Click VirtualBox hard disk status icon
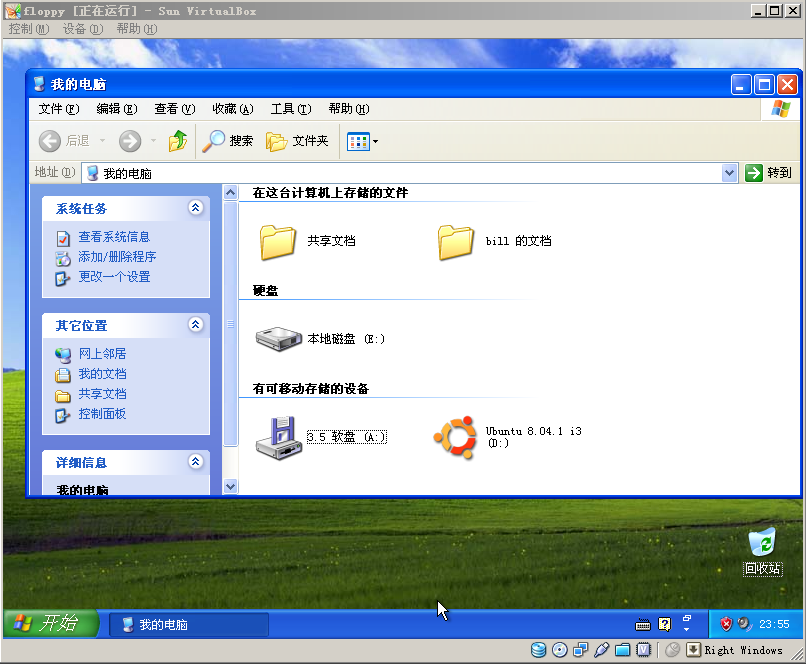Viewport: 806px width, 664px height. tap(539, 650)
